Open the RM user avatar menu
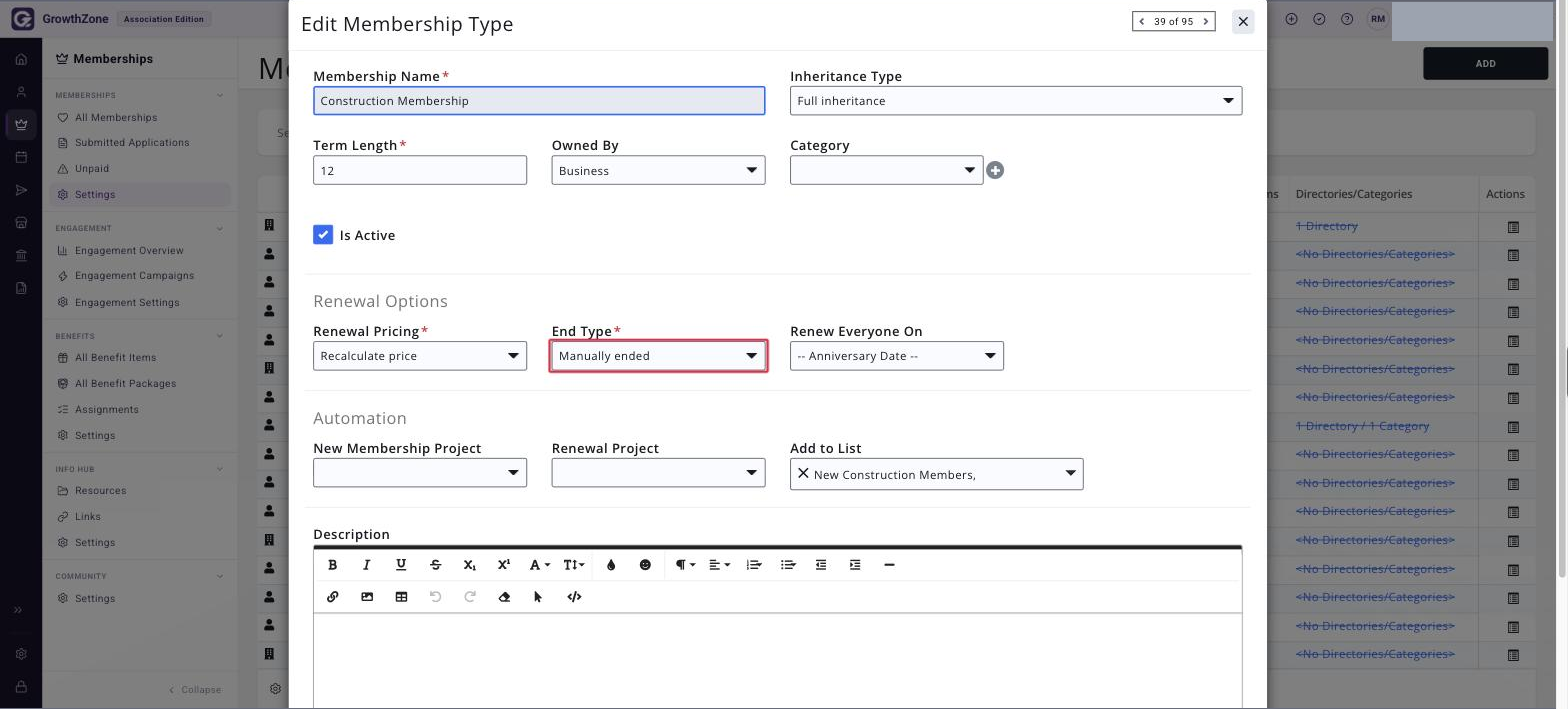 coord(1378,19)
